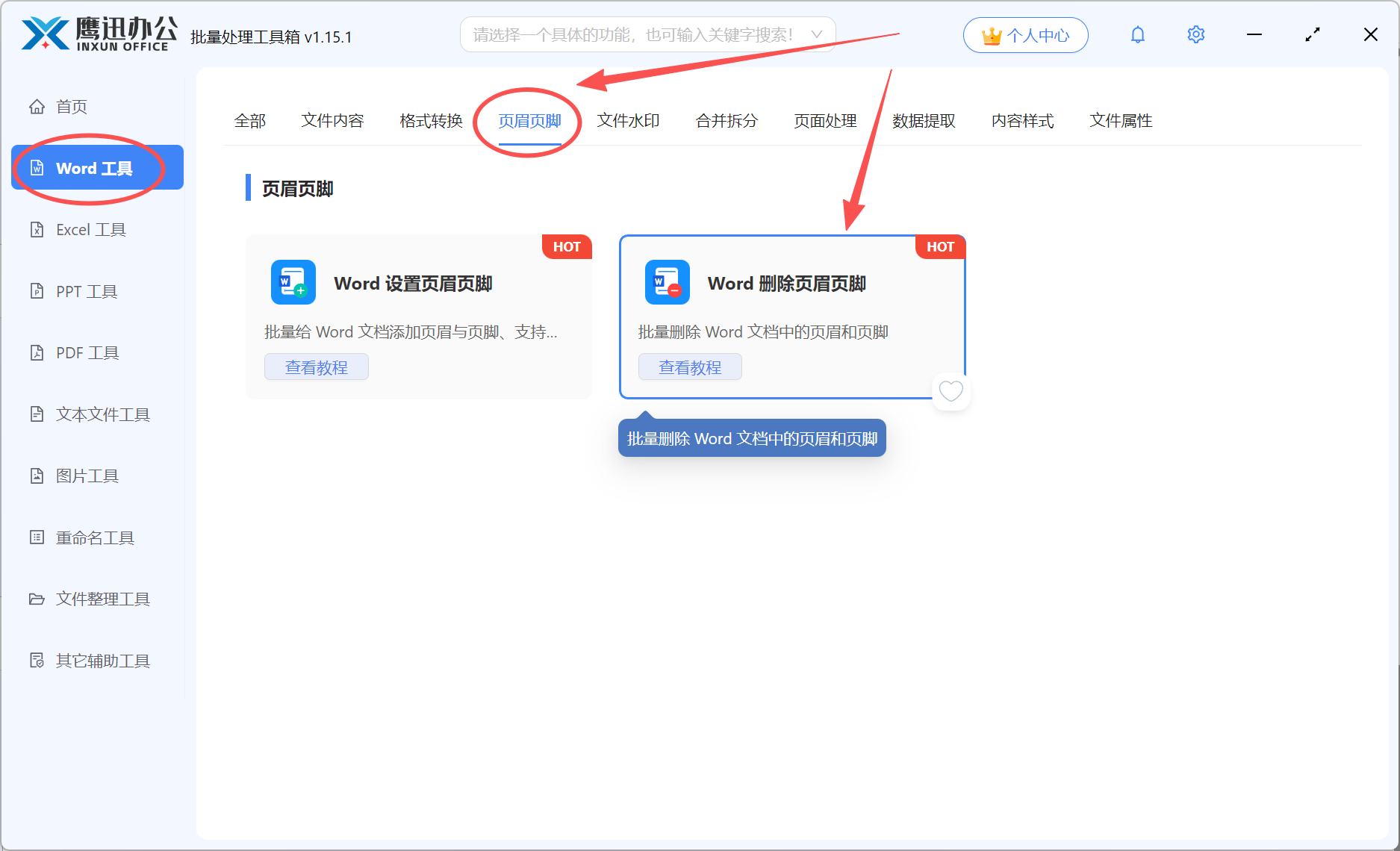Select Word 工具 in the sidebar
Viewport: 1400px width, 851px height.
(97, 168)
